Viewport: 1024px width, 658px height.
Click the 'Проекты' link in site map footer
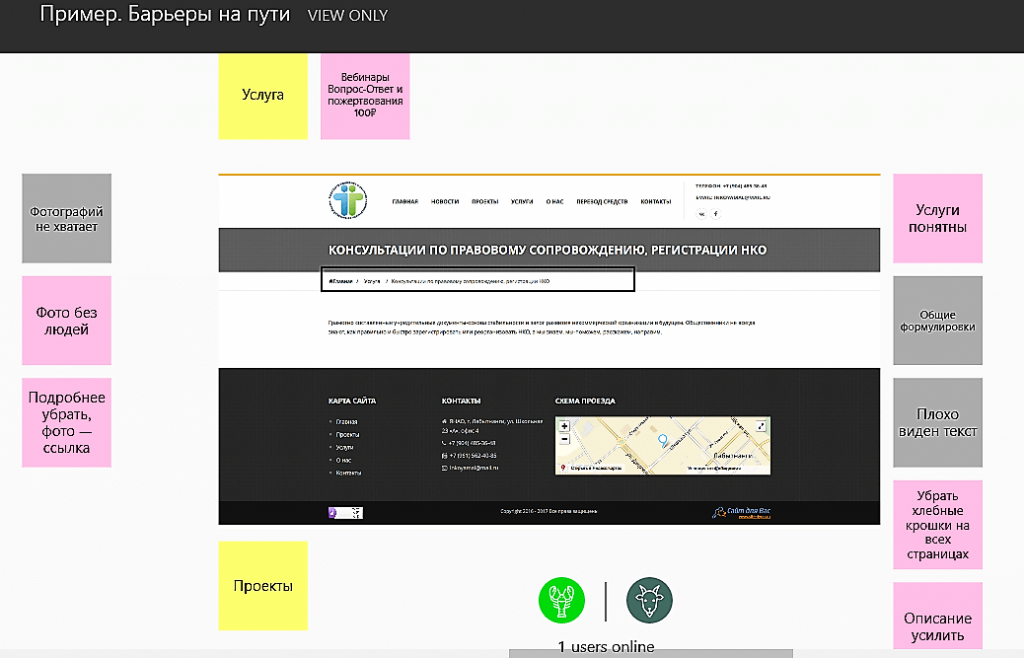tap(347, 435)
